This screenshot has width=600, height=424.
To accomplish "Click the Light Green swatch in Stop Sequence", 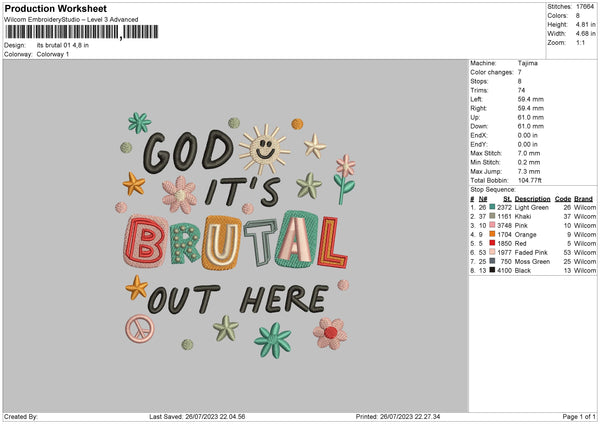I will [x=493, y=206].
